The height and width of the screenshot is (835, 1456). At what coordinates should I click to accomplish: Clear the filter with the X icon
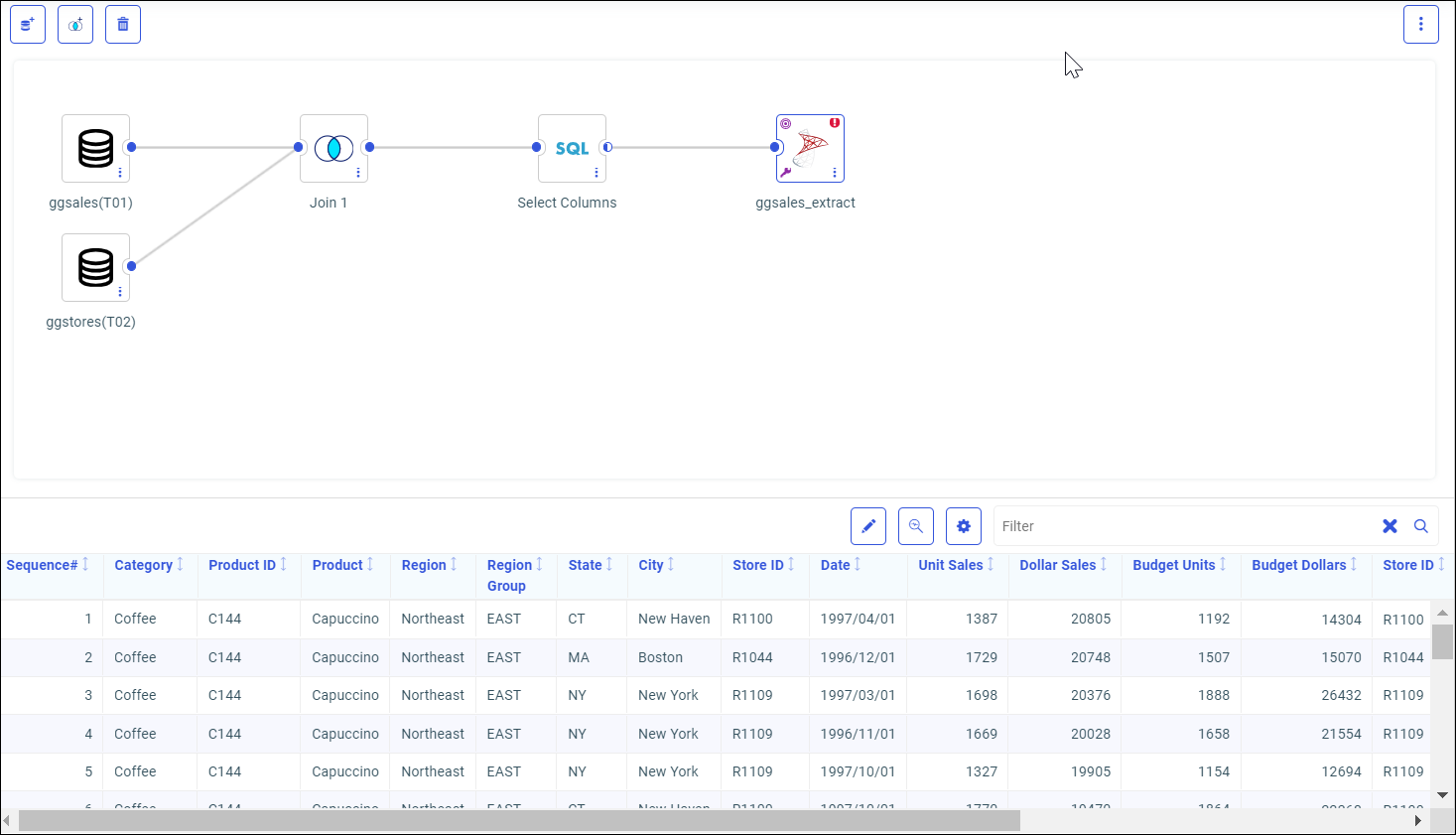pyautogui.click(x=1390, y=526)
